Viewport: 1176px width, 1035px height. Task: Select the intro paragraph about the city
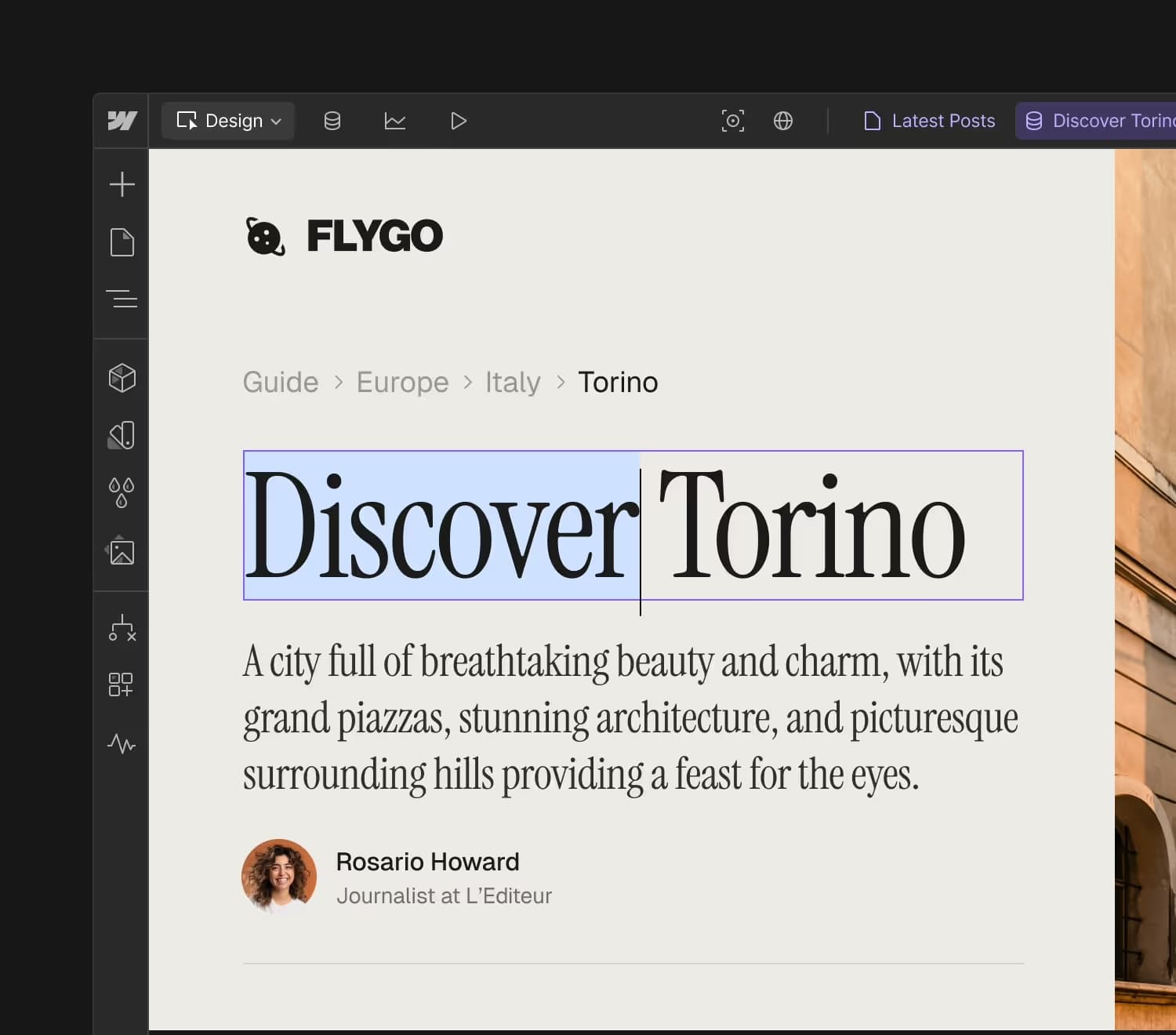point(631,718)
